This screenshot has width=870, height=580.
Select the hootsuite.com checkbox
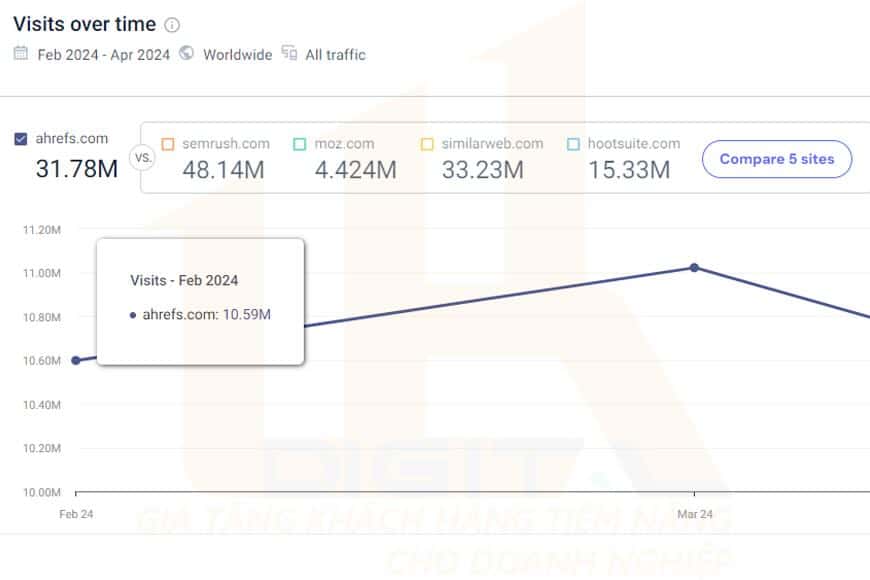pyautogui.click(x=573, y=144)
